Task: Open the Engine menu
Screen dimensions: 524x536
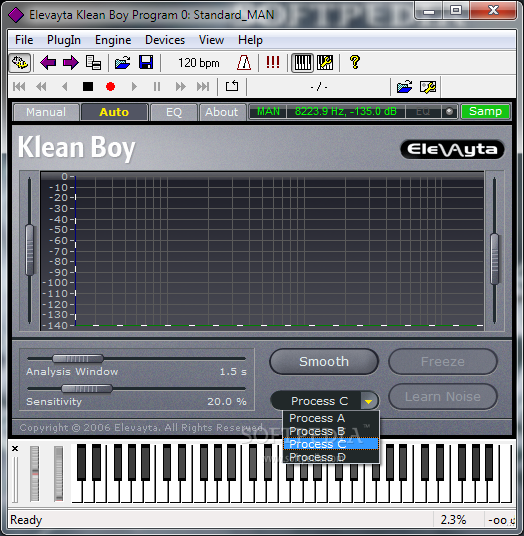Action: [113, 40]
